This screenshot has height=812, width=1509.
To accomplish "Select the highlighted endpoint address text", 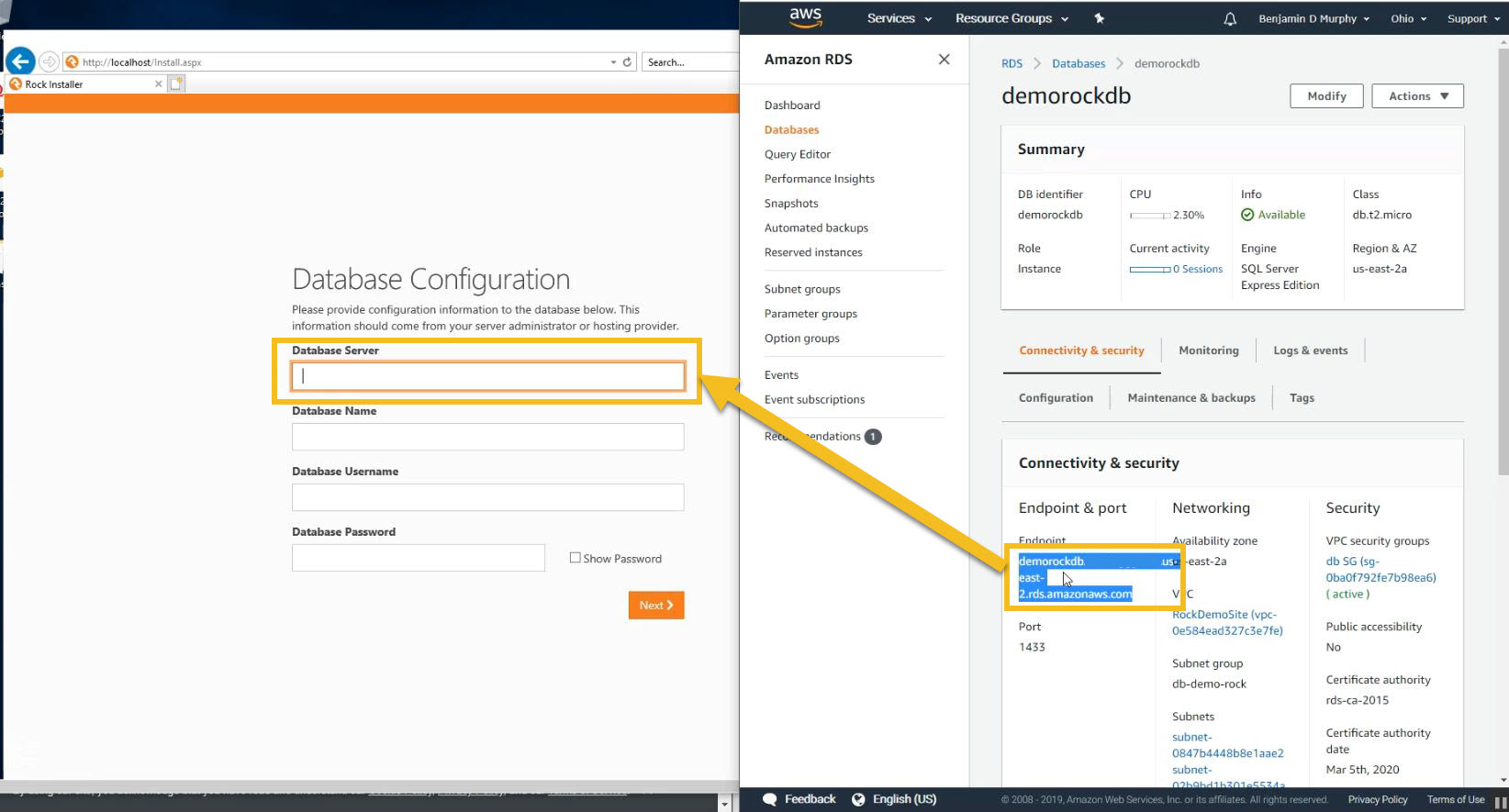I will click(x=1098, y=578).
